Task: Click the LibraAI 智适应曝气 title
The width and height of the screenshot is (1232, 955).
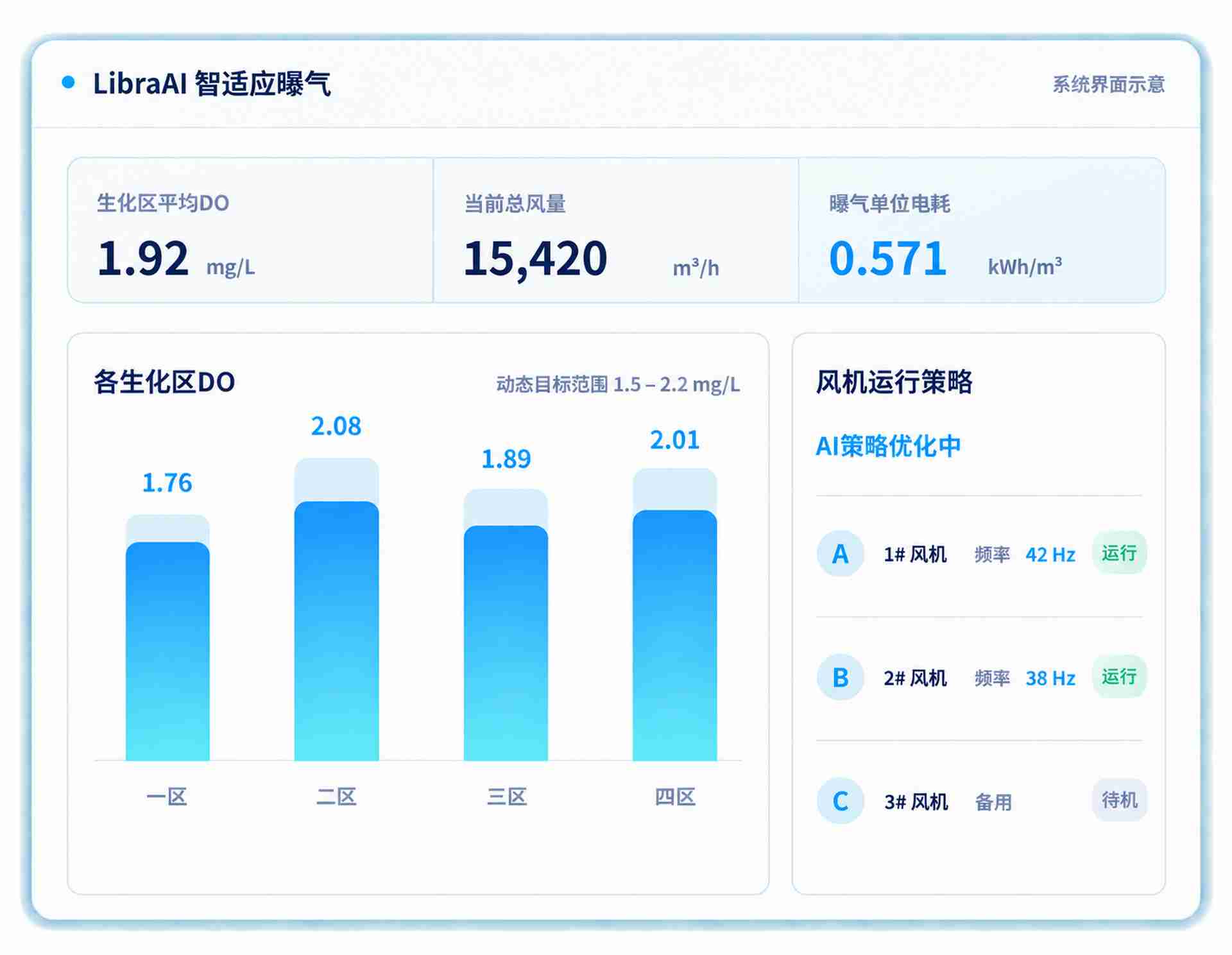Action: point(212,83)
